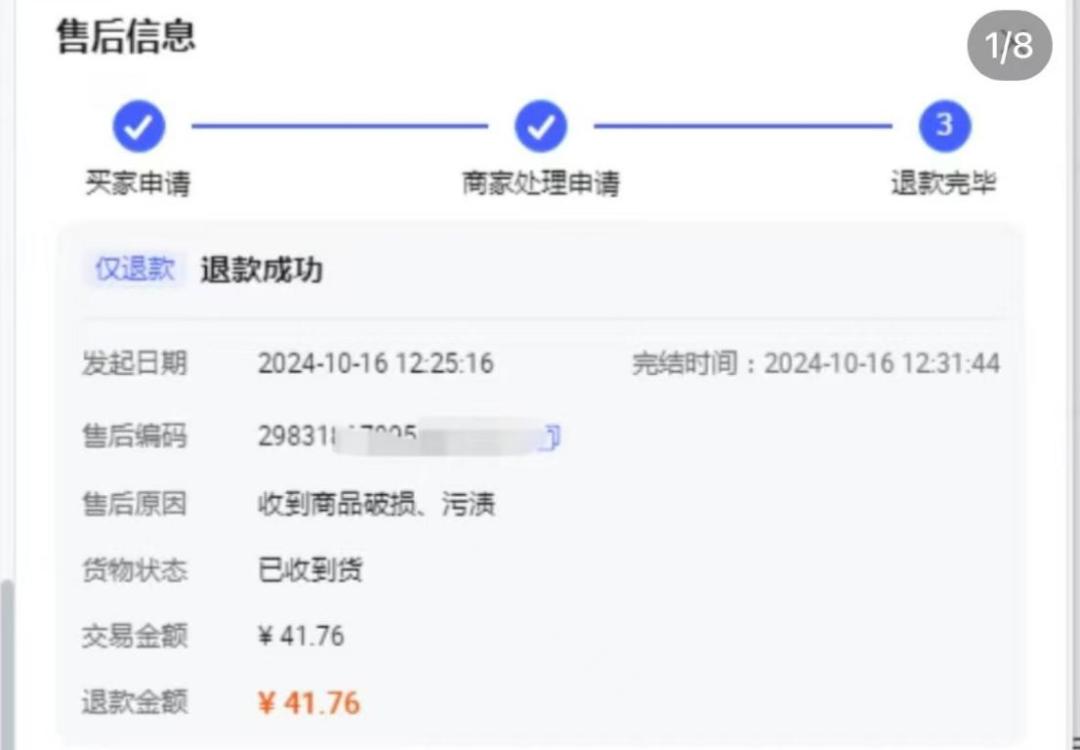This screenshot has height=750, width=1080.
Task: Click the 买家申请 step label
Action: pyautogui.click(x=137, y=184)
